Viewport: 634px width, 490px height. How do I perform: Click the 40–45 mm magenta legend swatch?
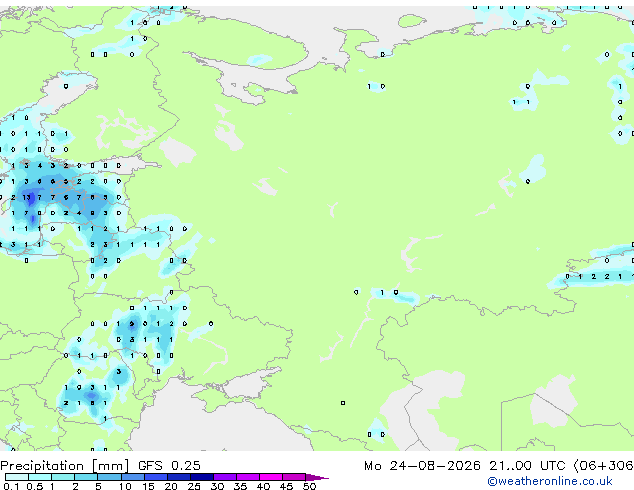point(271,477)
